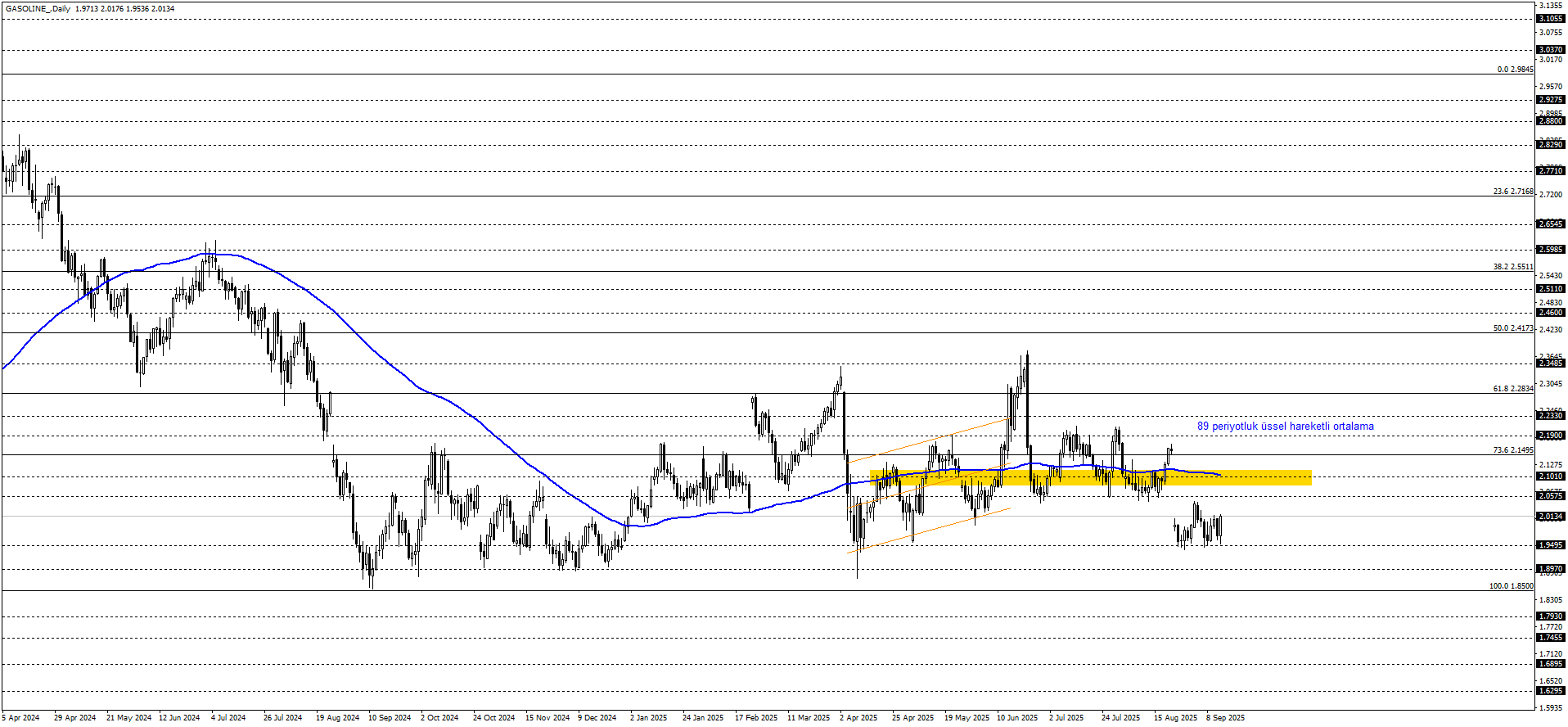
Task: Select the '89 periyotluk üssel hareketli ortalama' annotation
Action: [x=1286, y=427]
